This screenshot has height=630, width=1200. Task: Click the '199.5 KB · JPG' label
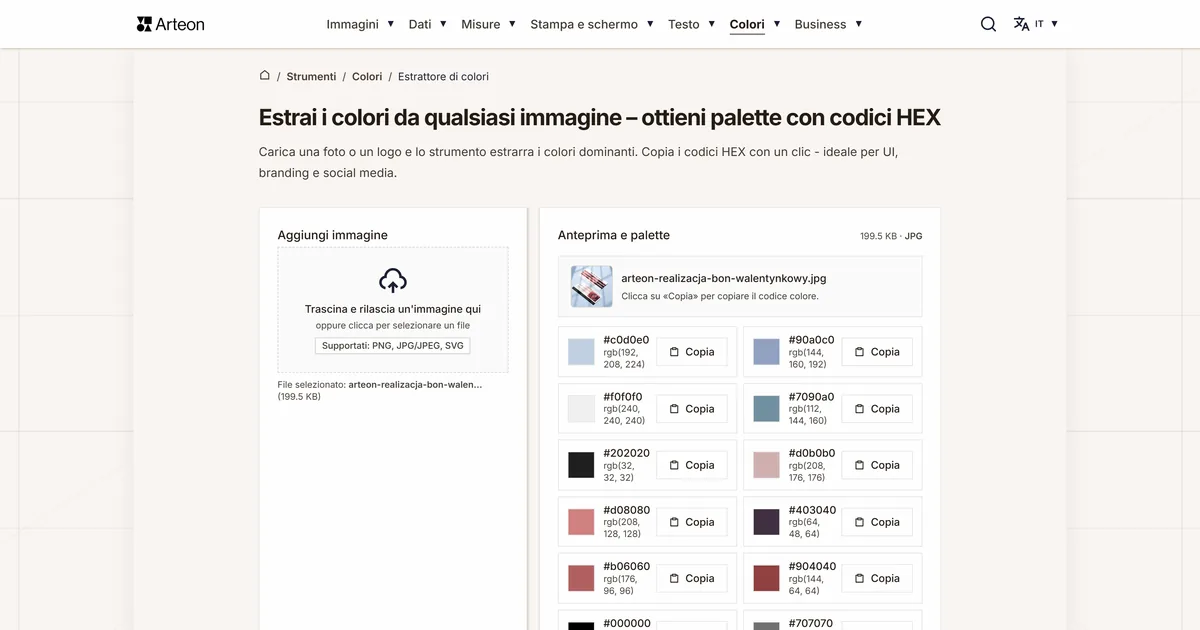pyautogui.click(x=891, y=236)
